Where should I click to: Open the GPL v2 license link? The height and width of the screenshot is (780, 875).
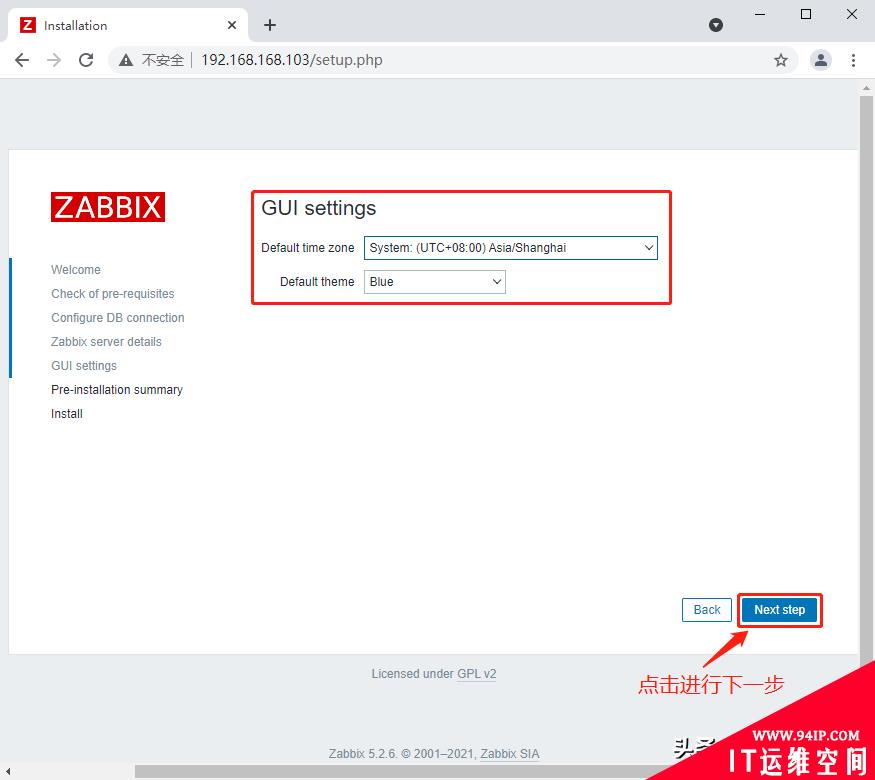tap(477, 674)
